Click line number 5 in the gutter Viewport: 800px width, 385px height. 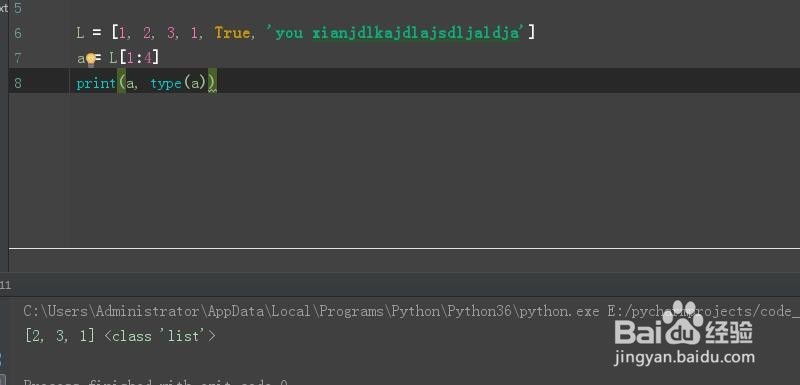pyautogui.click(x=18, y=9)
